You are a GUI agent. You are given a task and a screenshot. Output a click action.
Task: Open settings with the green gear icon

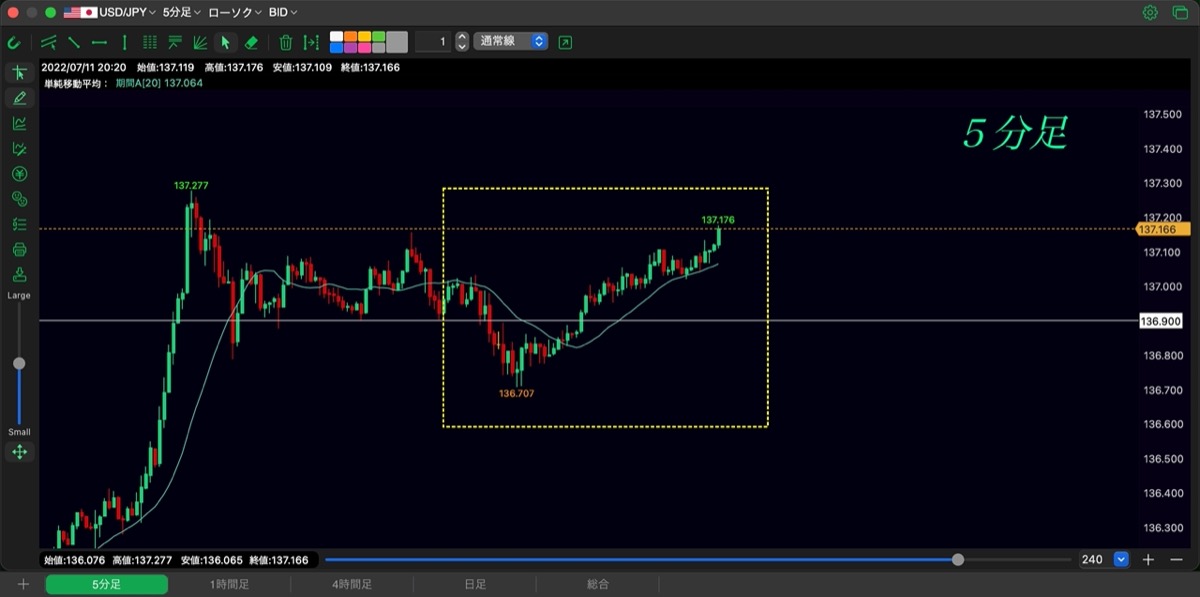1150,13
